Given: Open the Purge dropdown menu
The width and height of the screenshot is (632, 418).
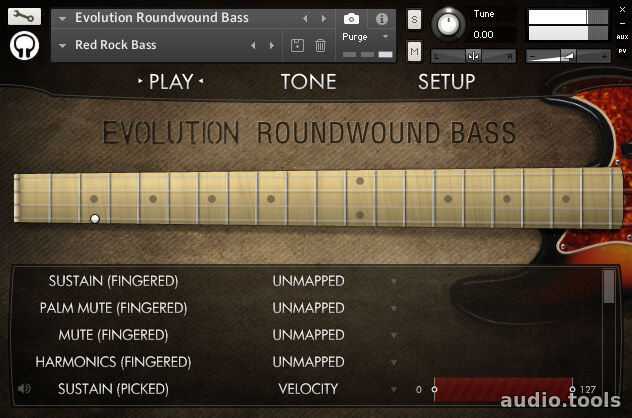Looking at the screenshot, I should coord(385,37).
